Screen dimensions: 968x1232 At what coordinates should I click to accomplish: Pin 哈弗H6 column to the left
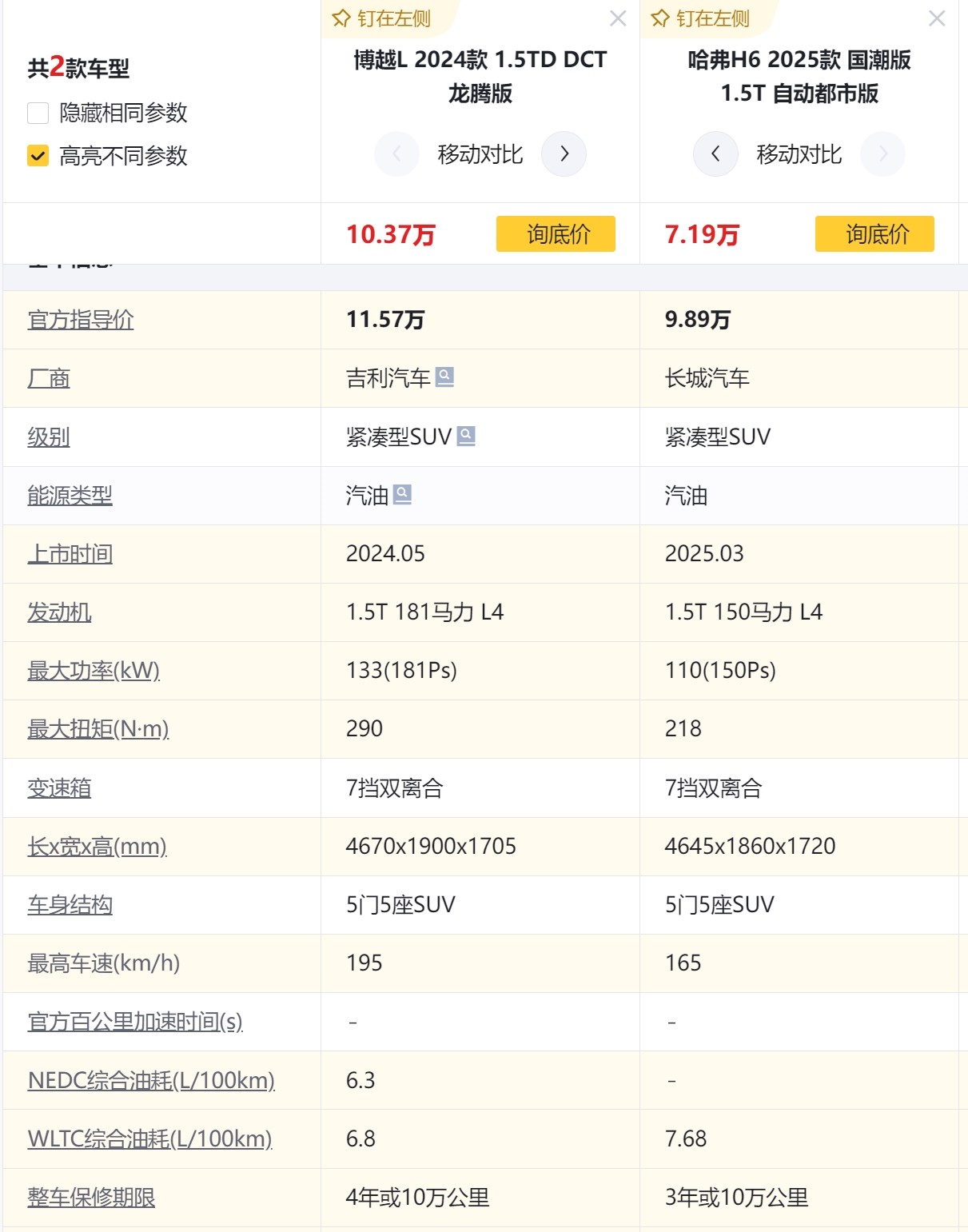pyautogui.click(x=700, y=18)
